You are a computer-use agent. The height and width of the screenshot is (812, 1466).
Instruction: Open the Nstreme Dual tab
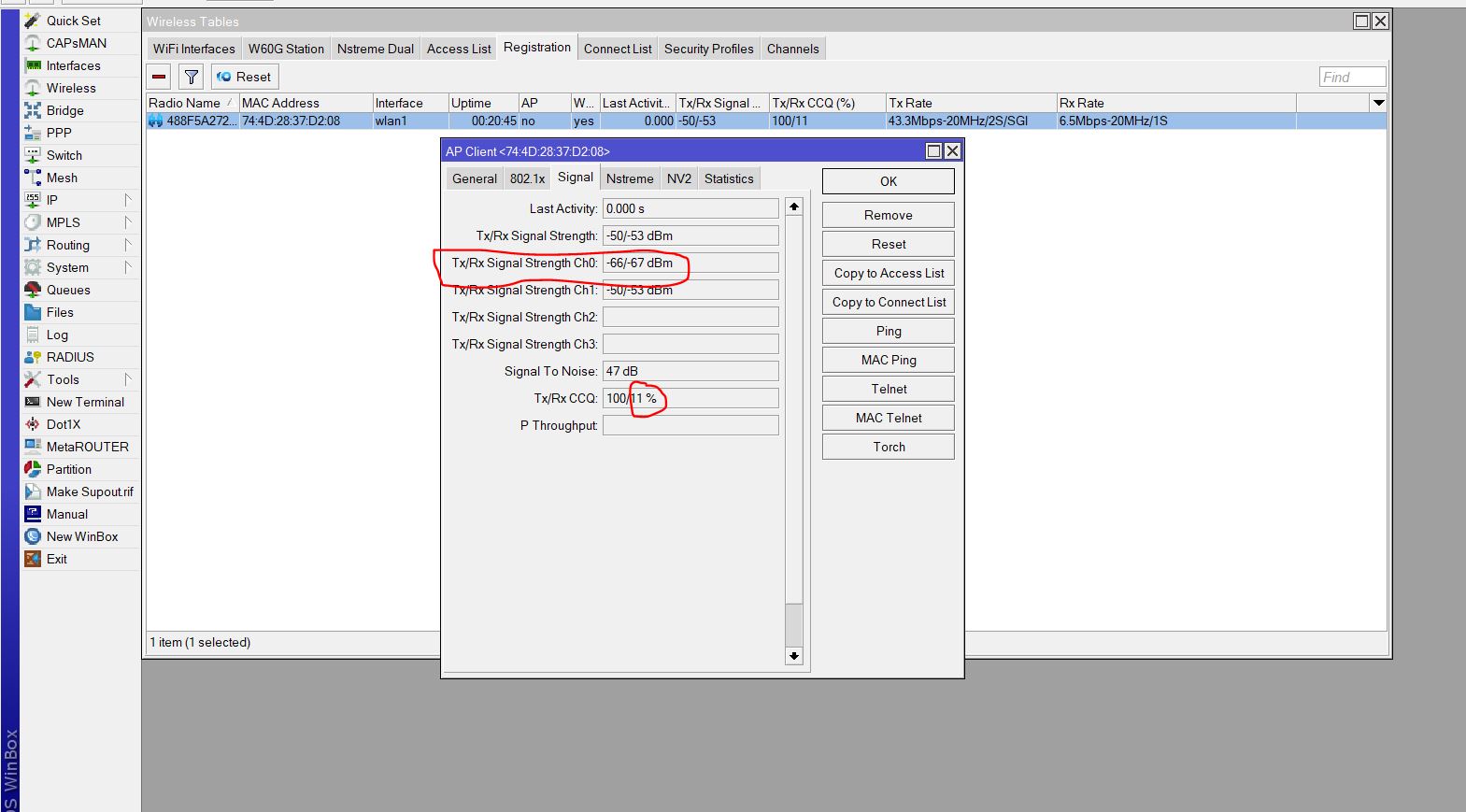click(x=376, y=49)
